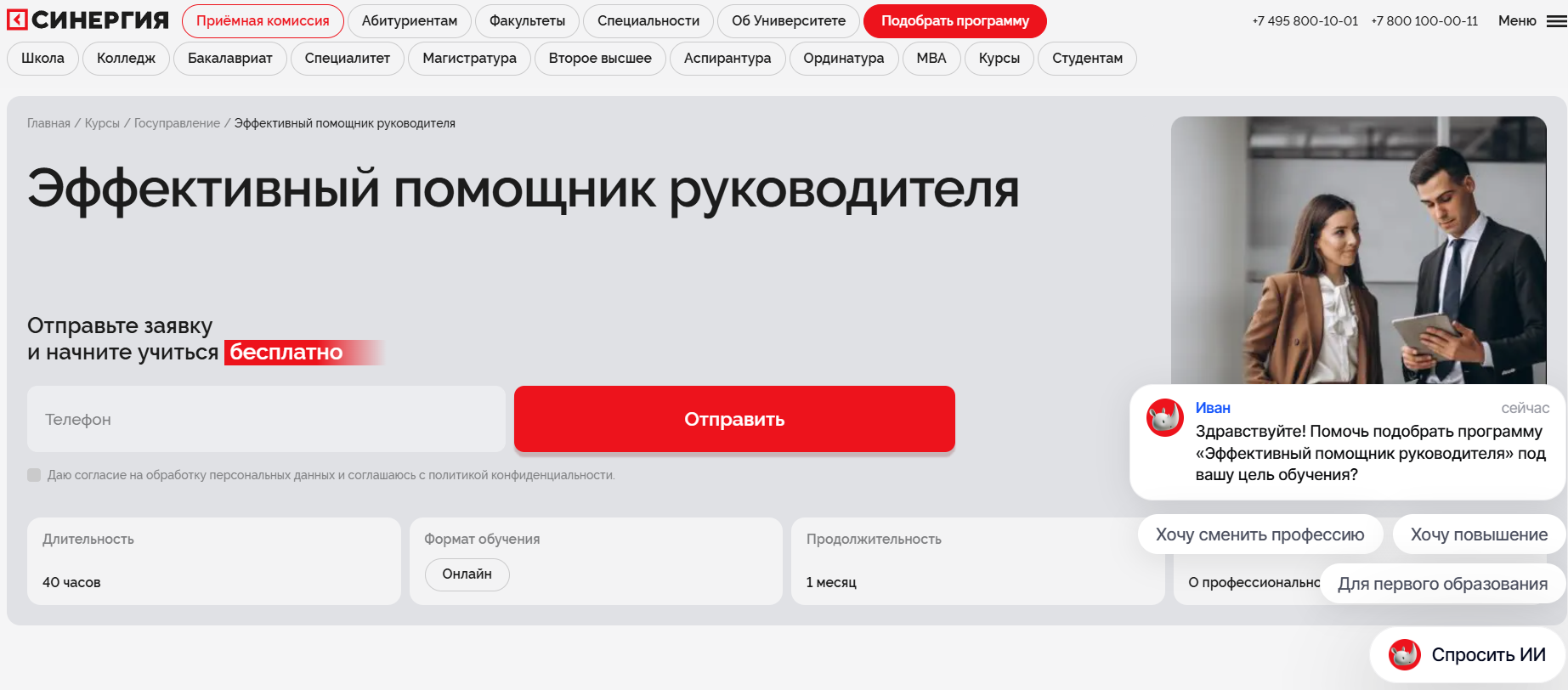Focus the Телефон input field
The width and height of the screenshot is (1568, 690).
pos(266,419)
